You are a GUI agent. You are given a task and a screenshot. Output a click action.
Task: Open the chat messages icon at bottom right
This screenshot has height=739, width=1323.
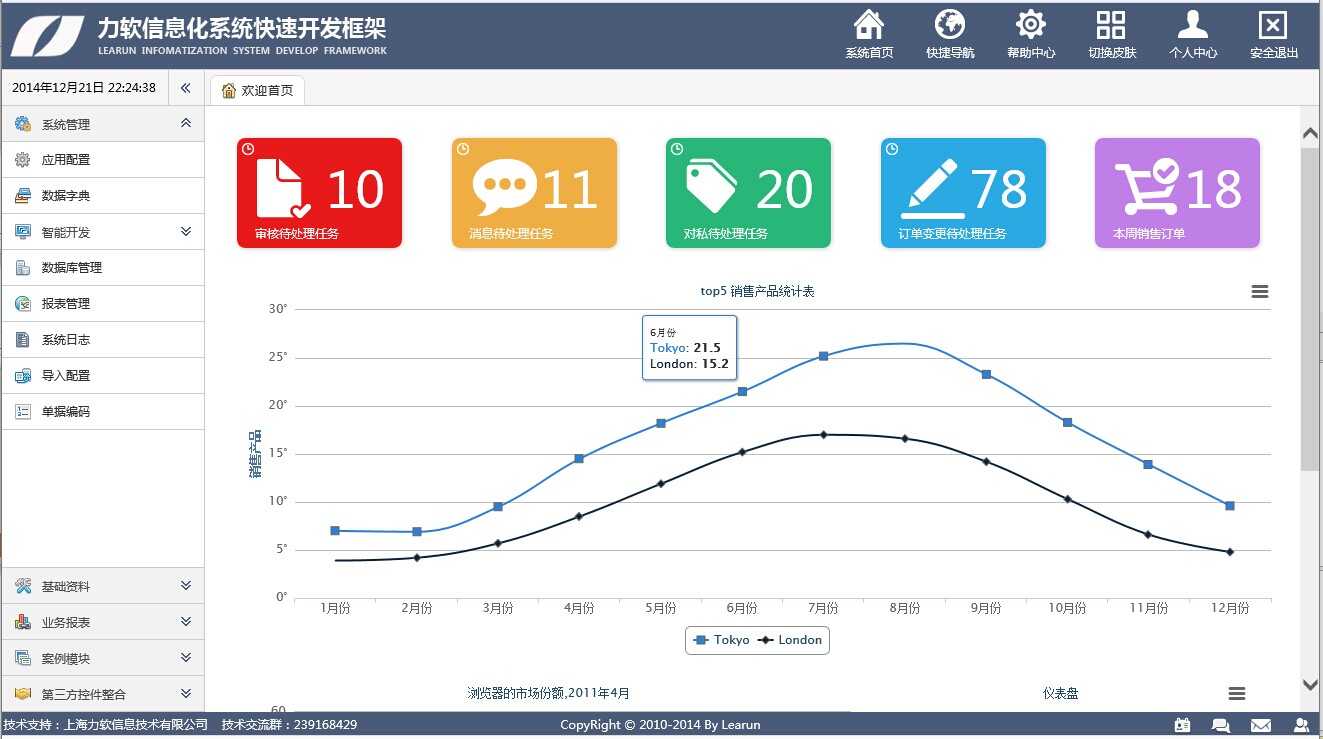click(1222, 725)
